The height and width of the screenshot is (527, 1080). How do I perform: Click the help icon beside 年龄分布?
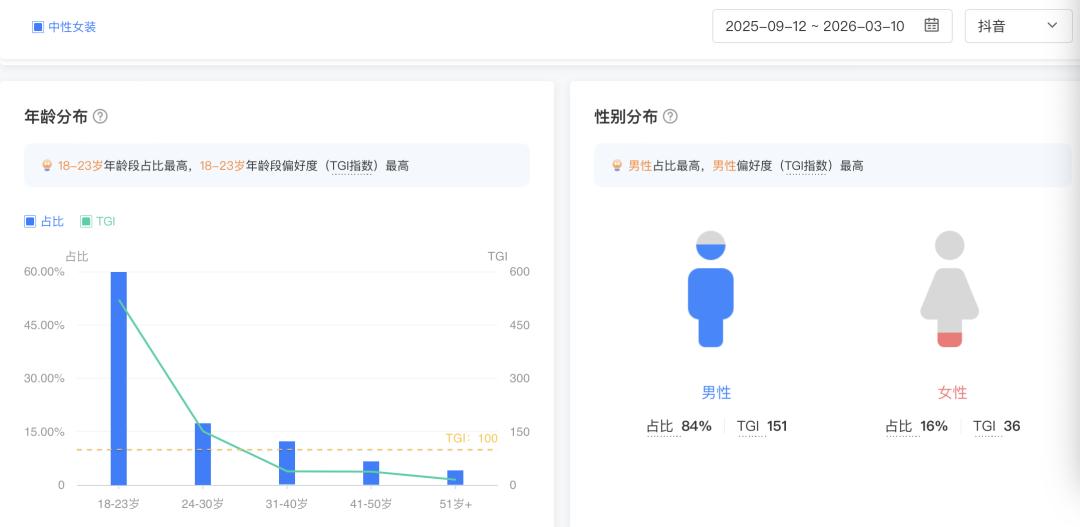[100, 116]
